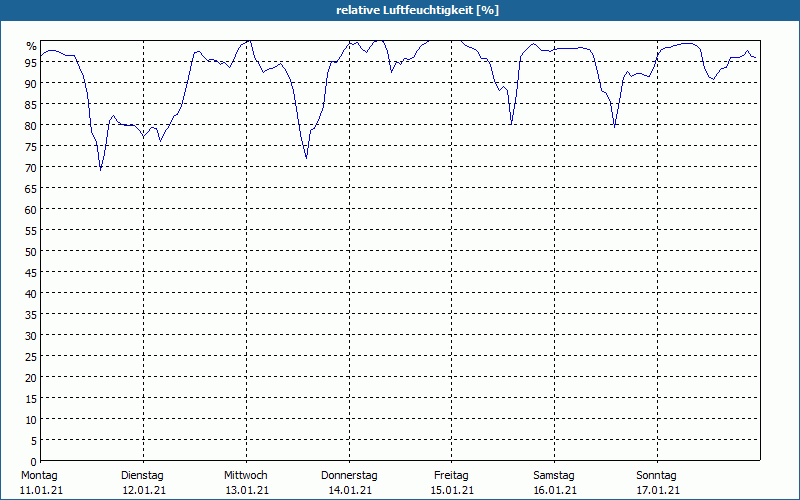The width and height of the screenshot is (800, 500).
Task: Click the '%' unit label on the axis
Action: click(x=32, y=46)
